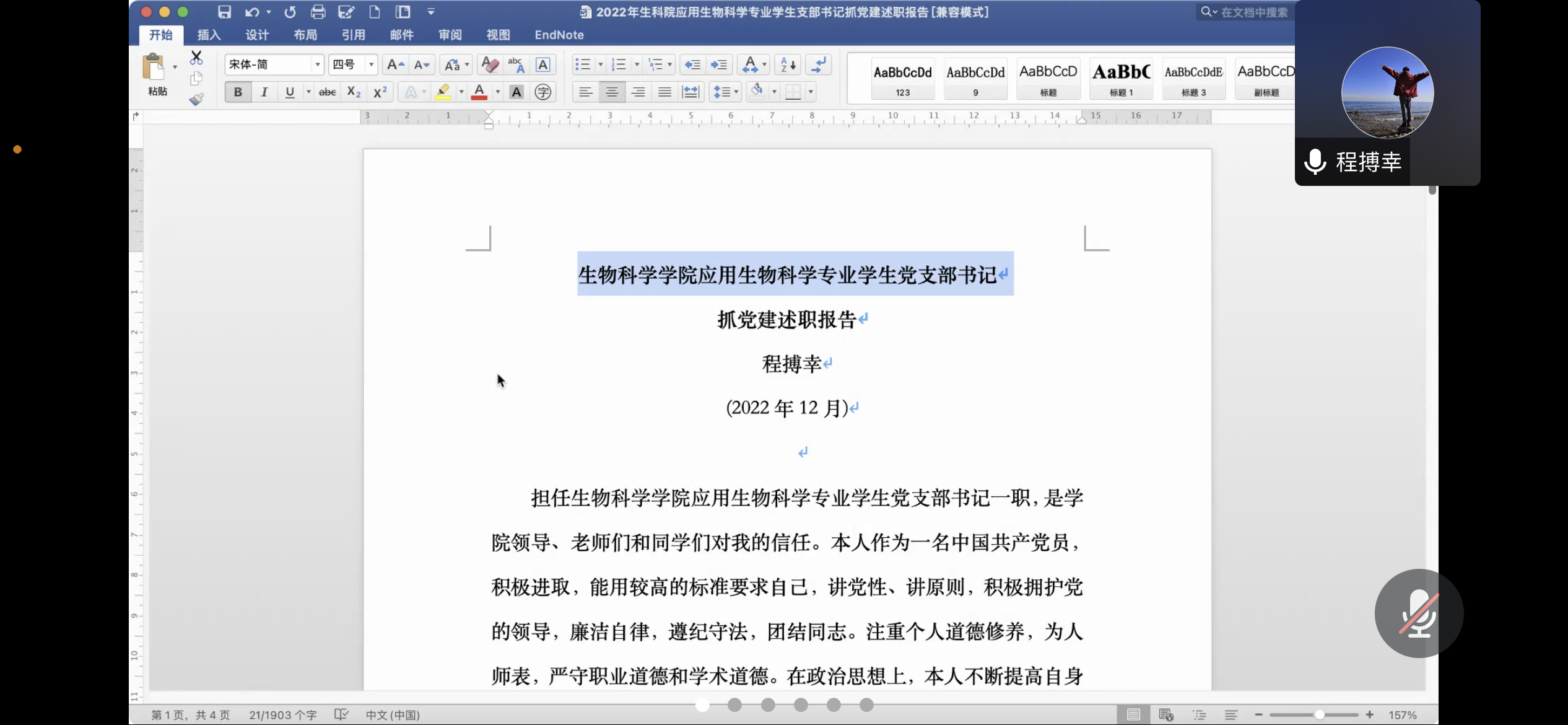Open the font size dropdown
Viewport: 1568px width, 725px height.
pyautogui.click(x=371, y=64)
